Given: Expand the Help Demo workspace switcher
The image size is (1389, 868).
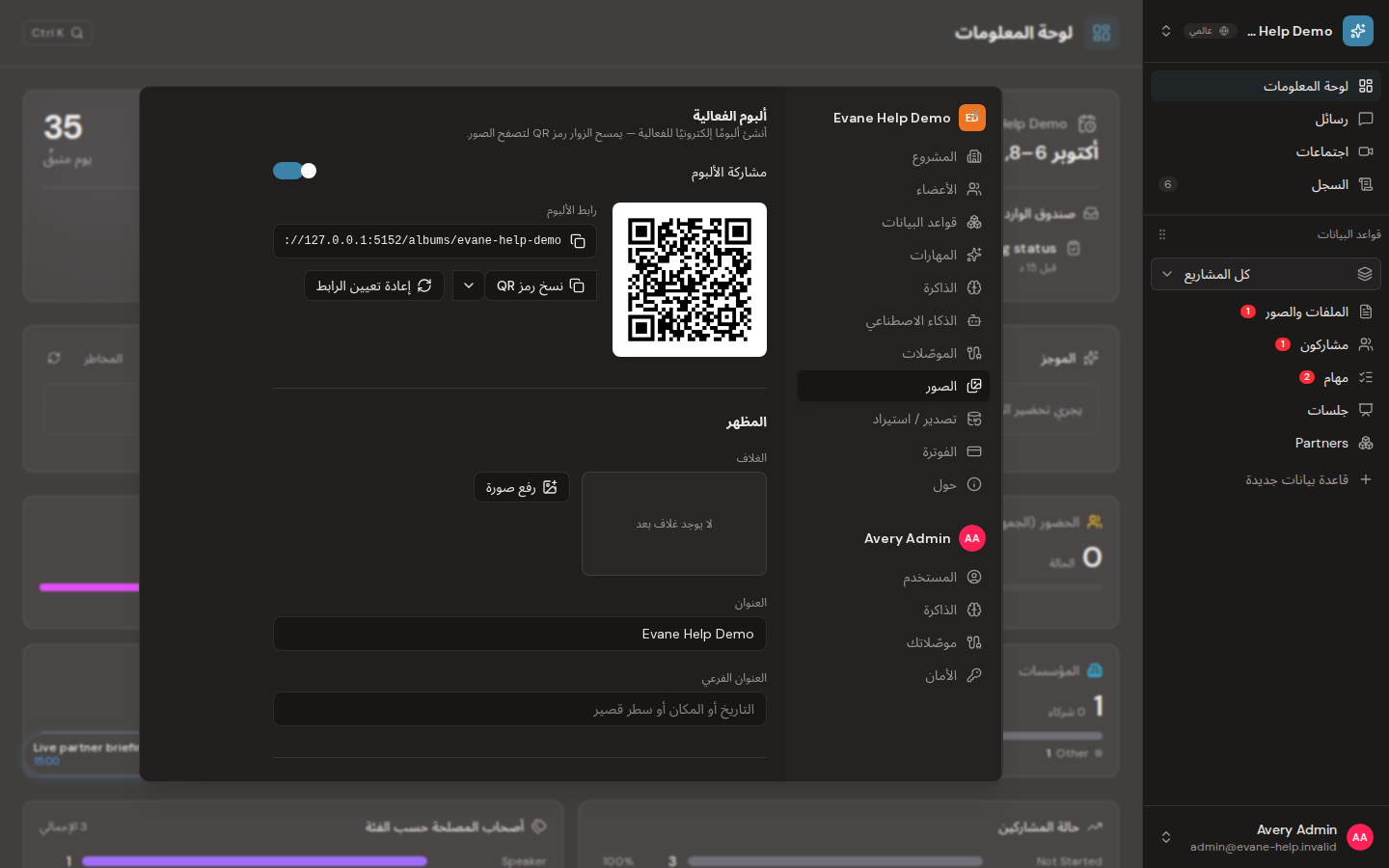Looking at the screenshot, I should [1166, 31].
